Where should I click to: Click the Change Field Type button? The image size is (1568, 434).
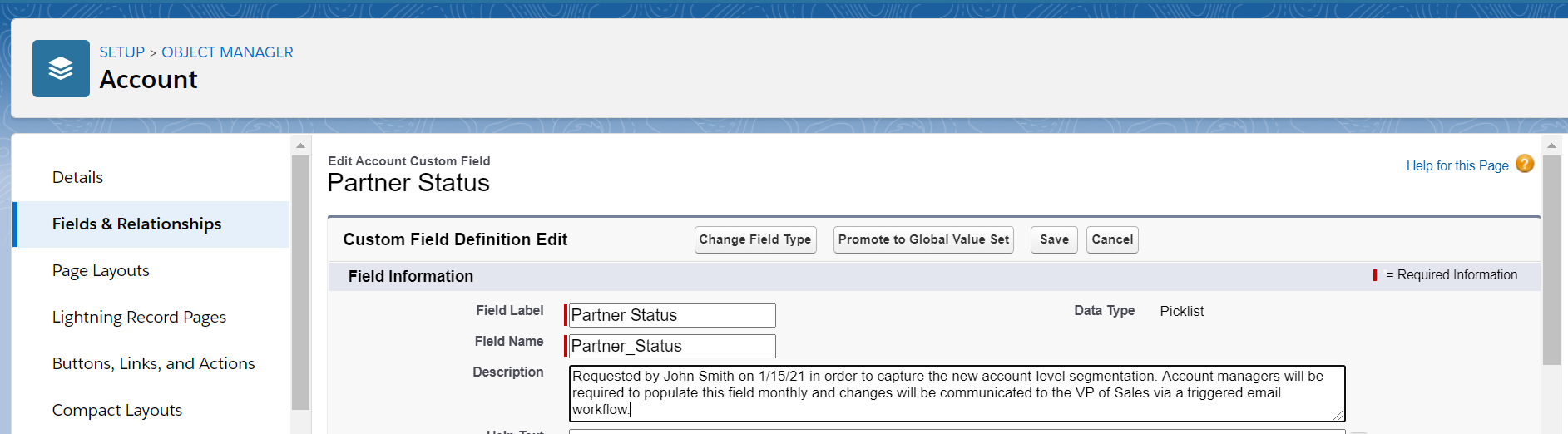pyautogui.click(x=755, y=239)
